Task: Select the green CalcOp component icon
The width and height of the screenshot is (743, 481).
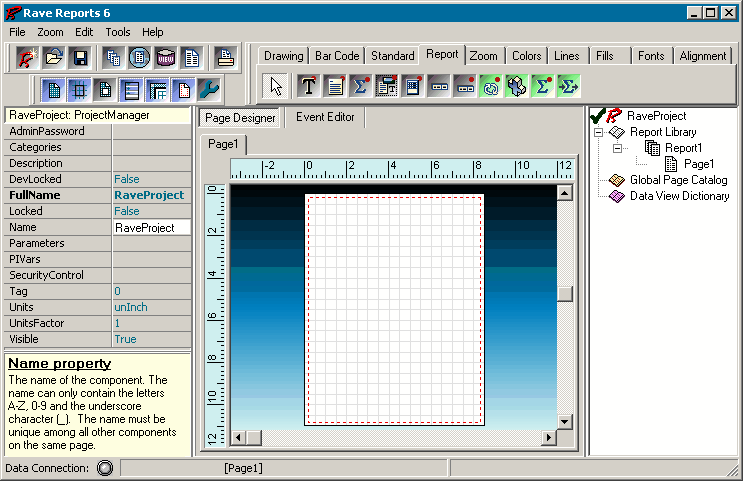Action: tap(516, 86)
